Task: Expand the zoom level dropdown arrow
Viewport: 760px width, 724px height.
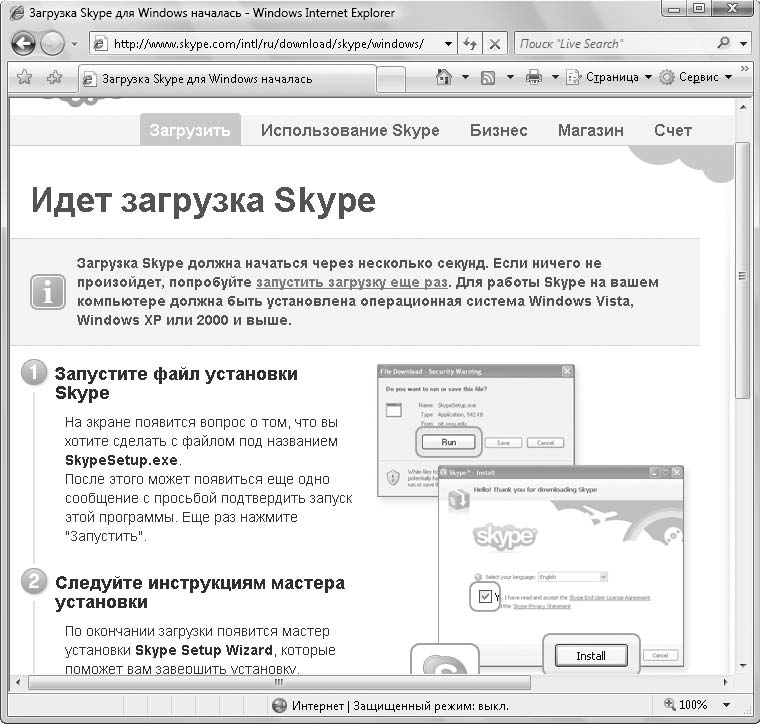Action: [x=727, y=705]
